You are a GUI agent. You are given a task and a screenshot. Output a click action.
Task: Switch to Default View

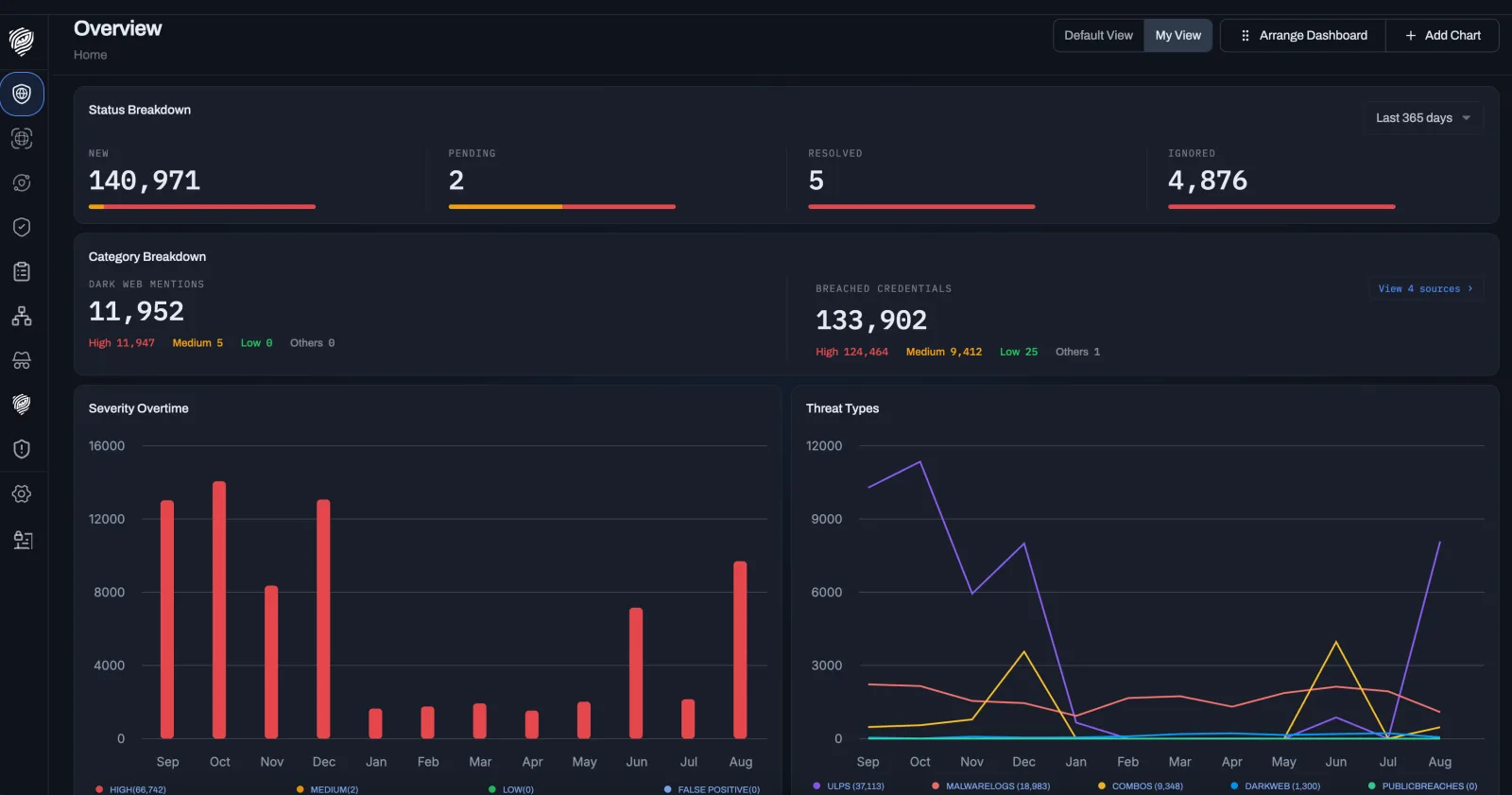pyautogui.click(x=1098, y=35)
